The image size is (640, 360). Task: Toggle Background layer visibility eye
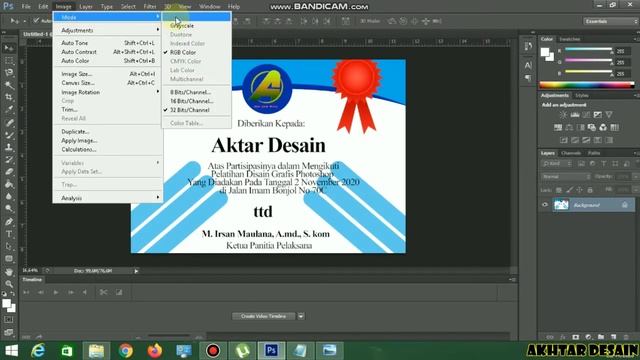pyautogui.click(x=544, y=205)
